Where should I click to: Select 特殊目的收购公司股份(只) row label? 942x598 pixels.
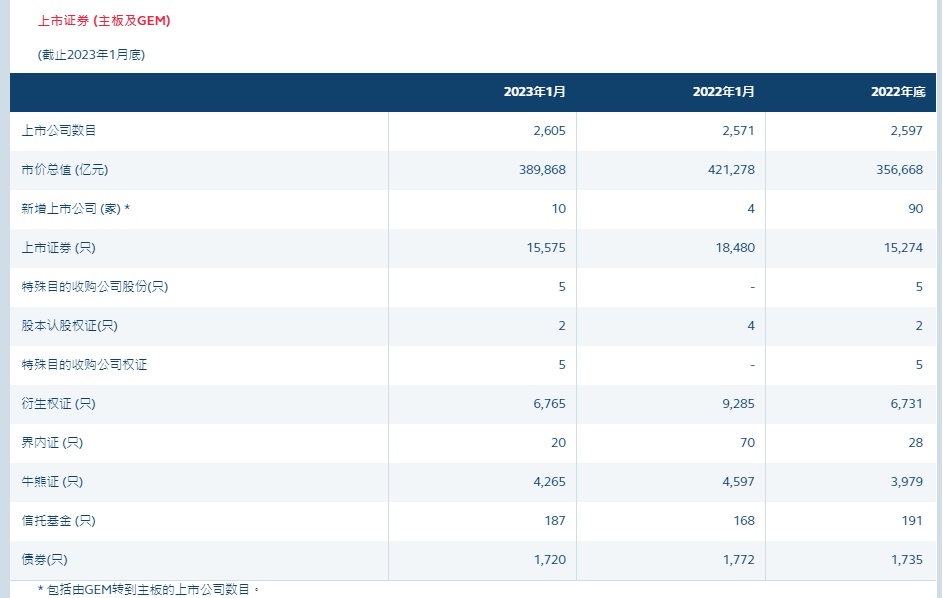coord(95,287)
